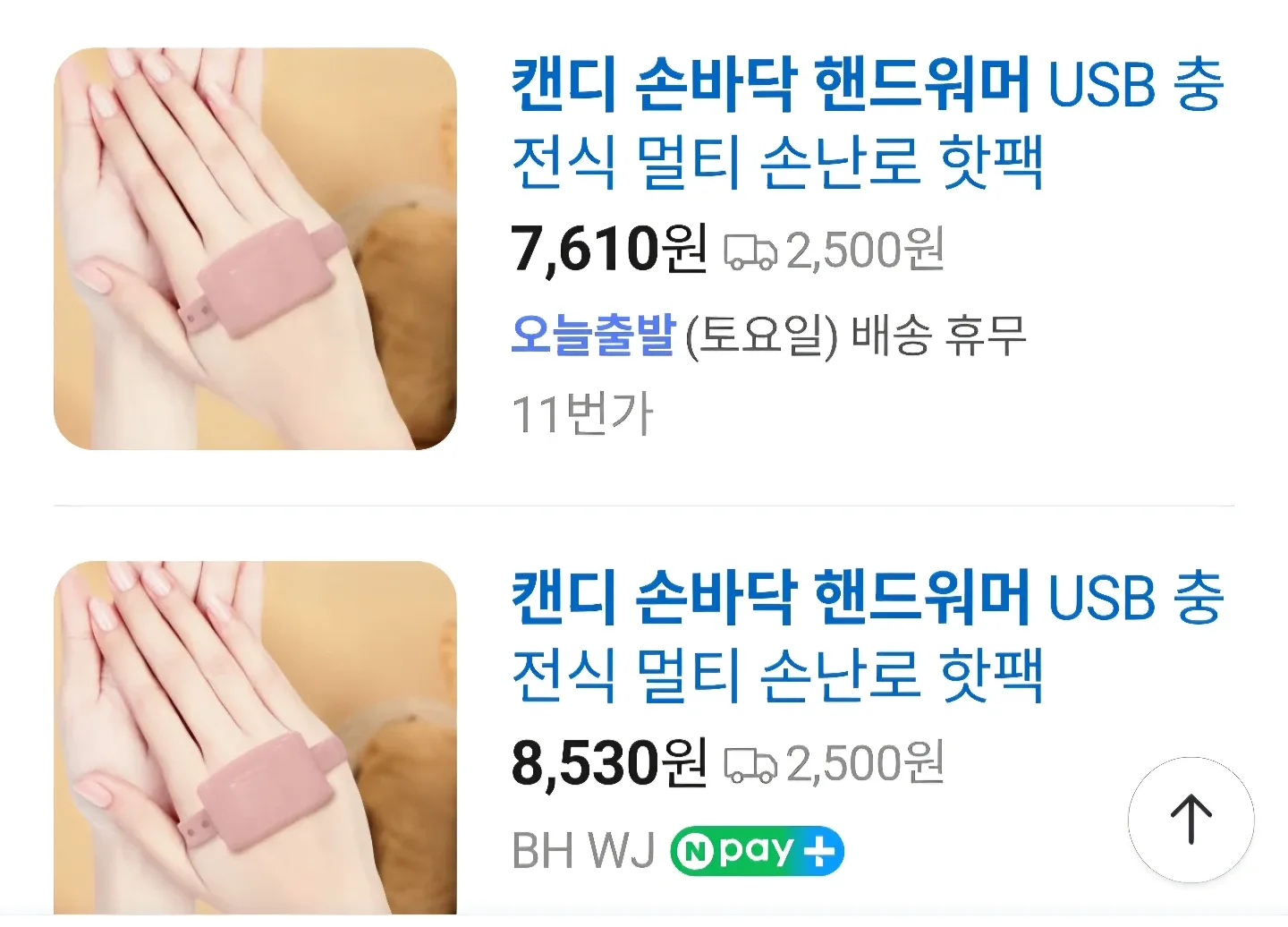Click 2,500원 shipping fee on first item
This screenshot has height=927, width=1288.
(x=865, y=250)
